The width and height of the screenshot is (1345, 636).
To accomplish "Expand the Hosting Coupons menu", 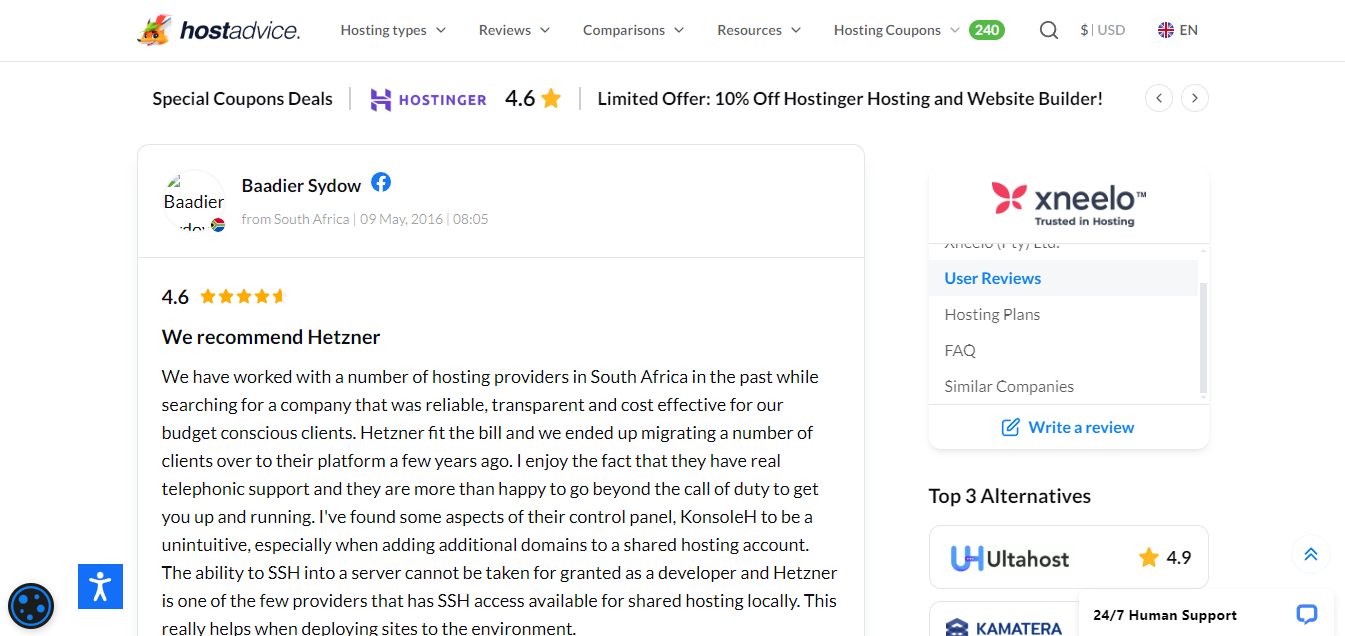I will [x=896, y=30].
